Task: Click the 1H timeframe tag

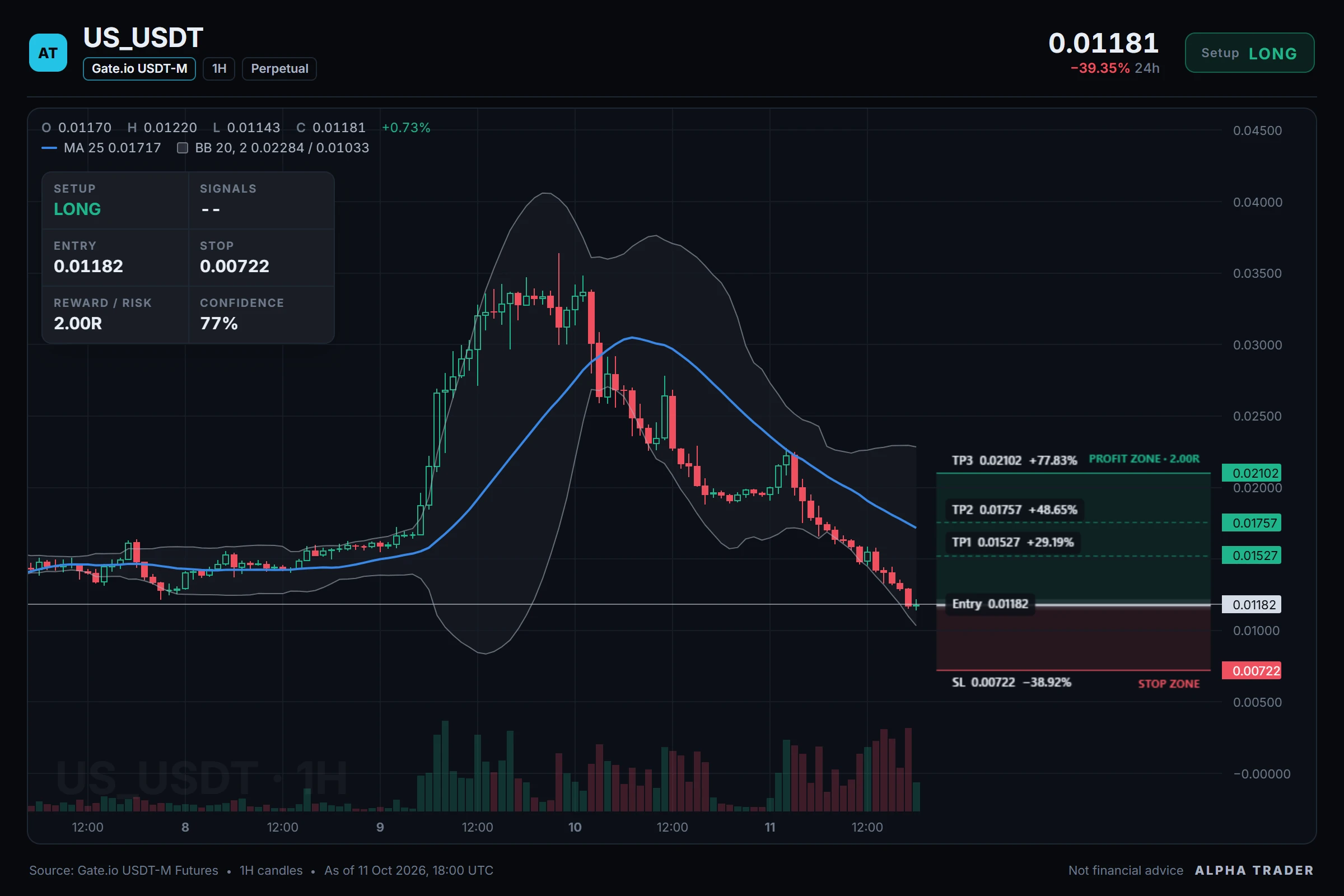Action: click(x=219, y=68)
